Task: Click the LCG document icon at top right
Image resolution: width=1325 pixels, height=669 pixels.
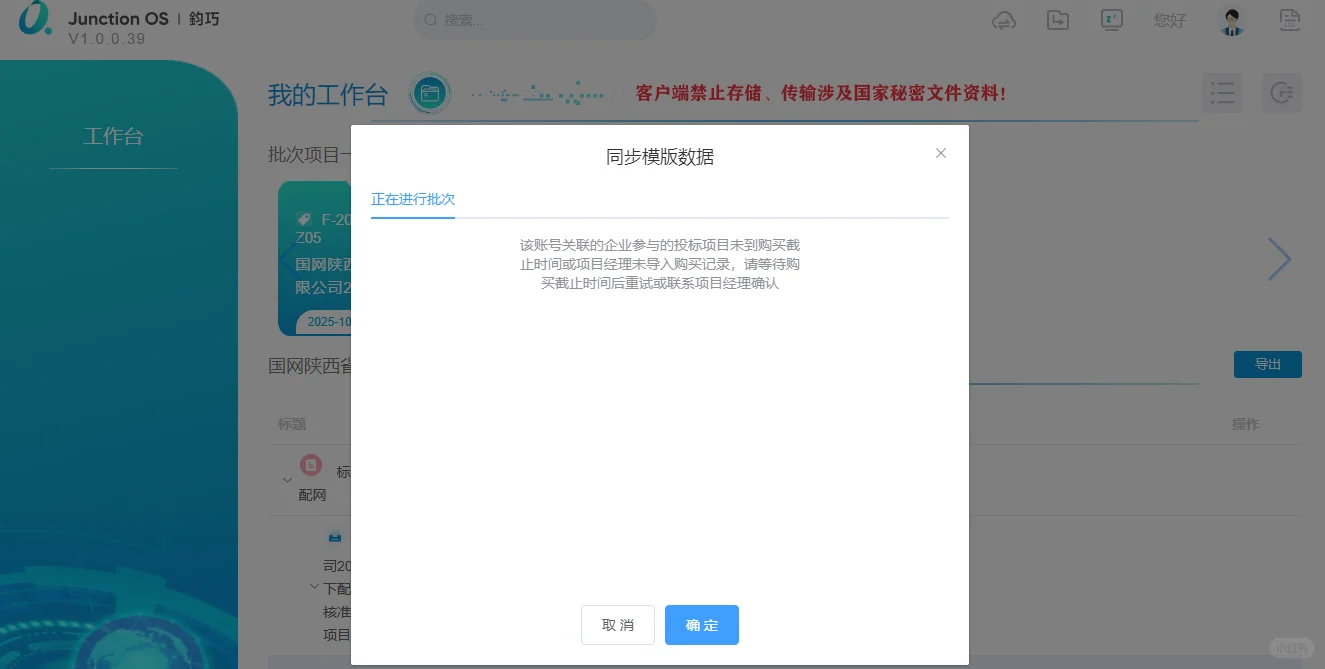Action: [x=1290, y=20]
